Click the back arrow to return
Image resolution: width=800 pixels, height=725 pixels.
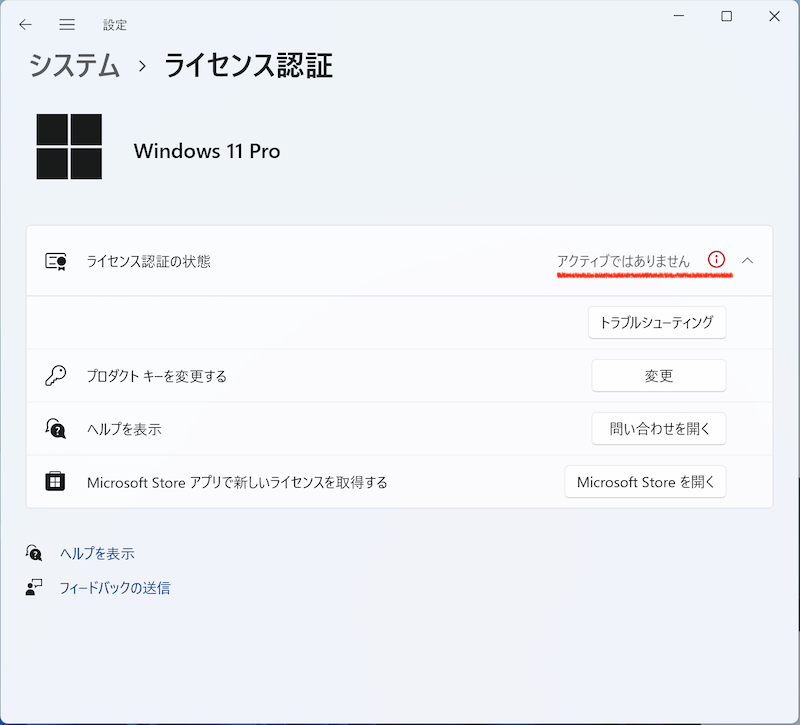(25, 24)
